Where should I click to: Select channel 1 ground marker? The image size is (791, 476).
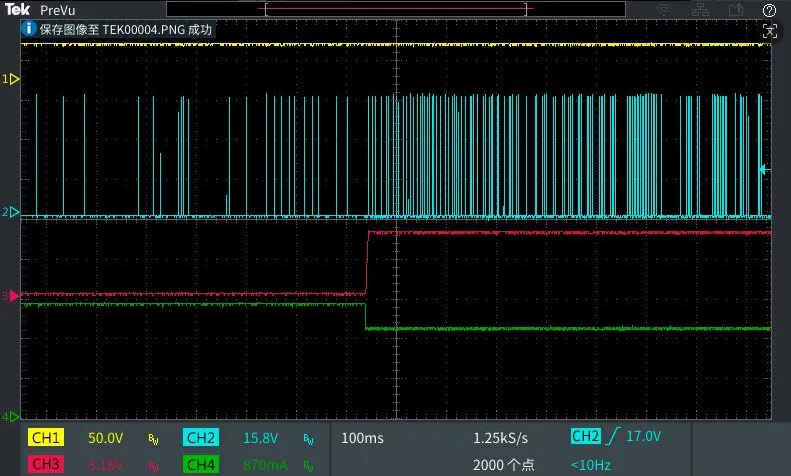coord(11,79)
